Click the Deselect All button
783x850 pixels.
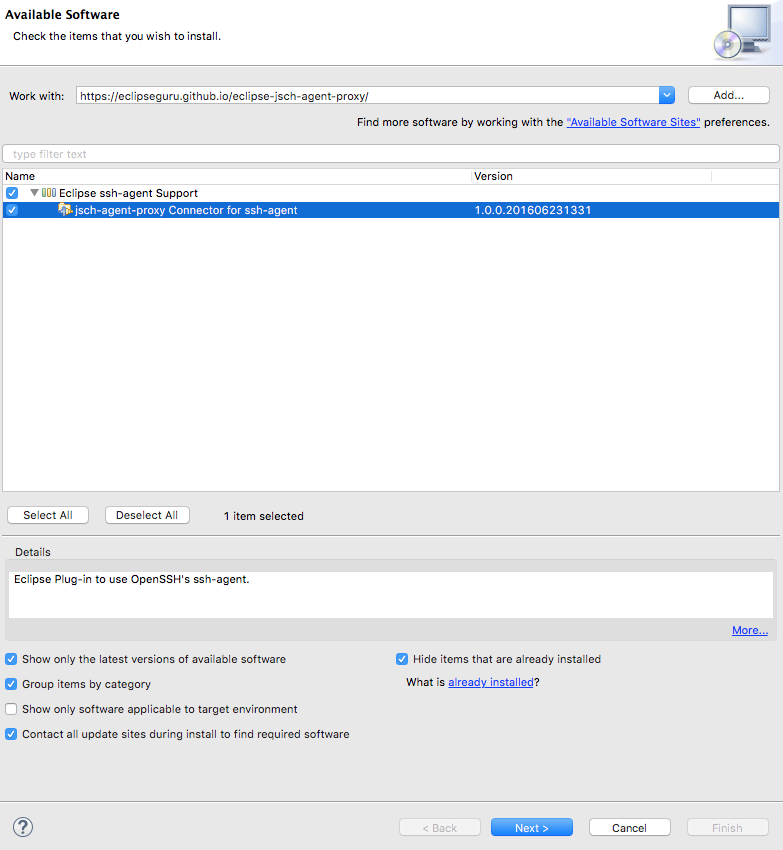point(147,515)
